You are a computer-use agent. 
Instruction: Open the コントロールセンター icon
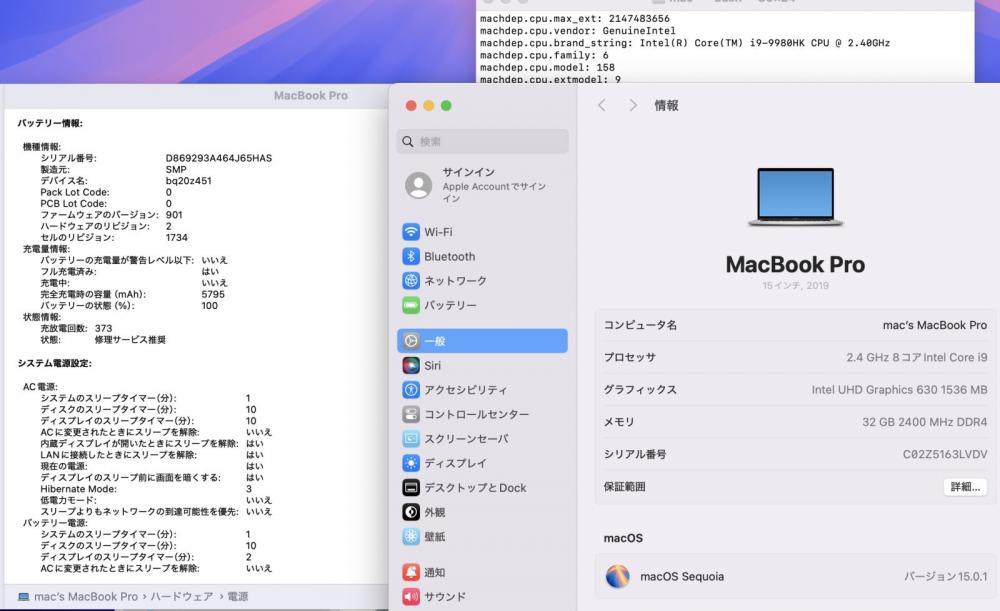coord(411,414)
